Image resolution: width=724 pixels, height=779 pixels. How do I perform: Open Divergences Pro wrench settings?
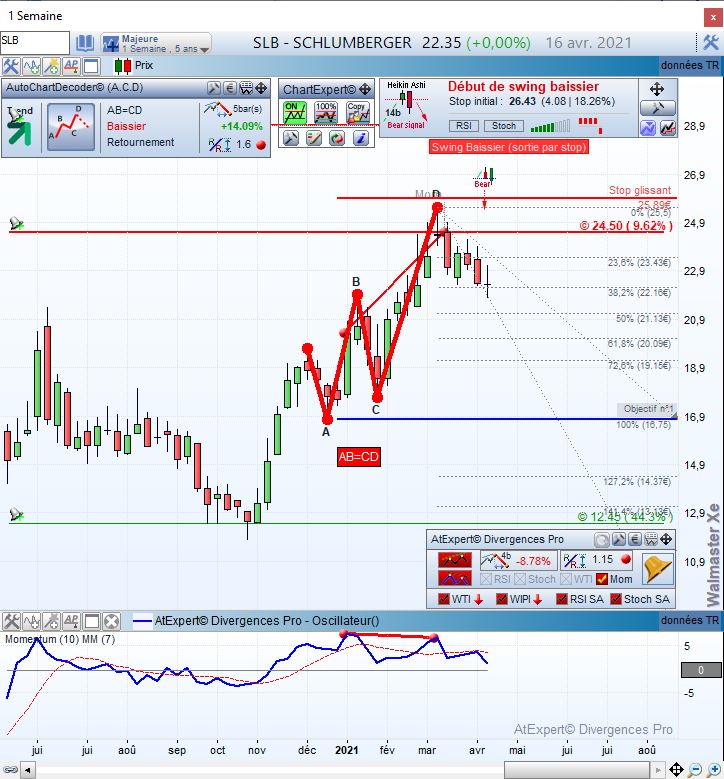tap(618, 540)
